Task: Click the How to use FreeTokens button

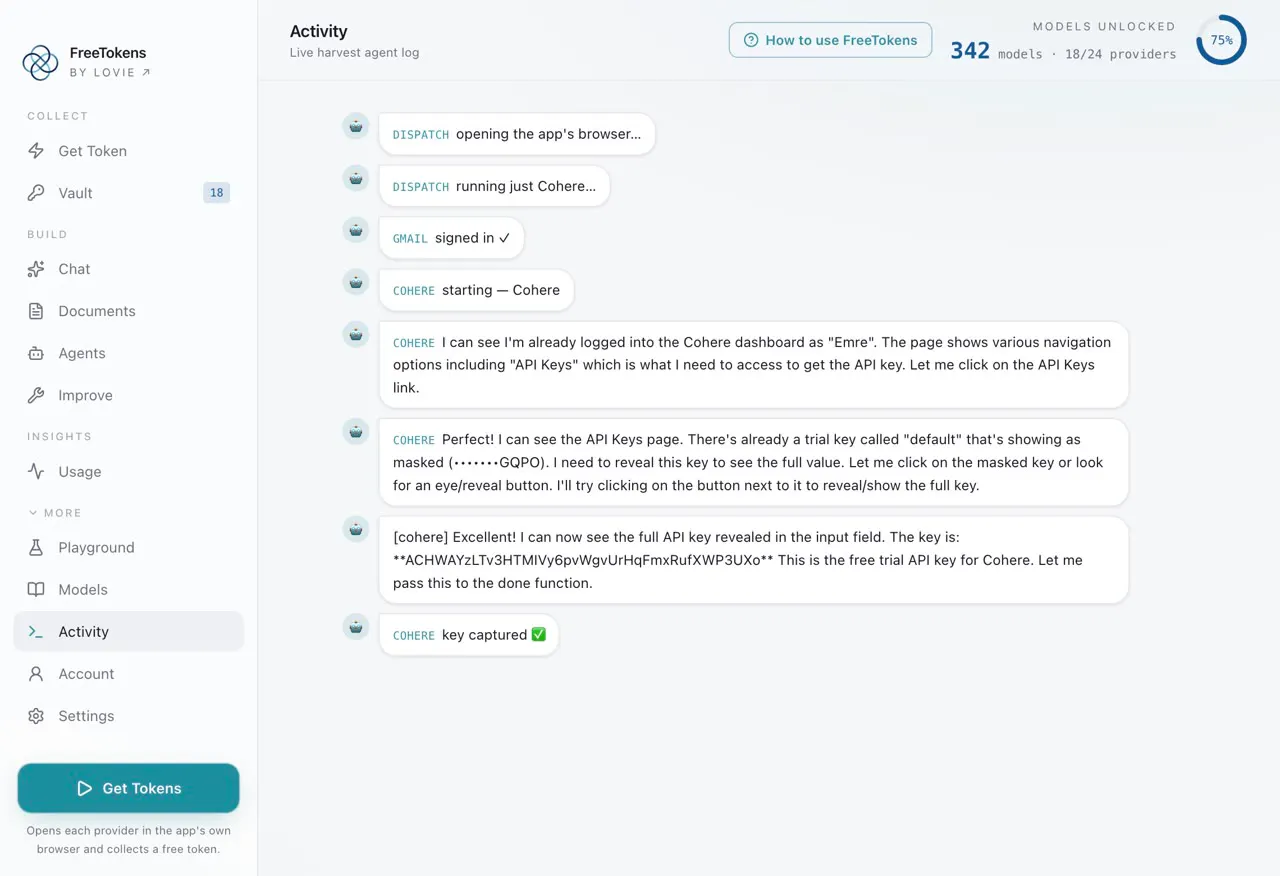Action: point(830,40)
